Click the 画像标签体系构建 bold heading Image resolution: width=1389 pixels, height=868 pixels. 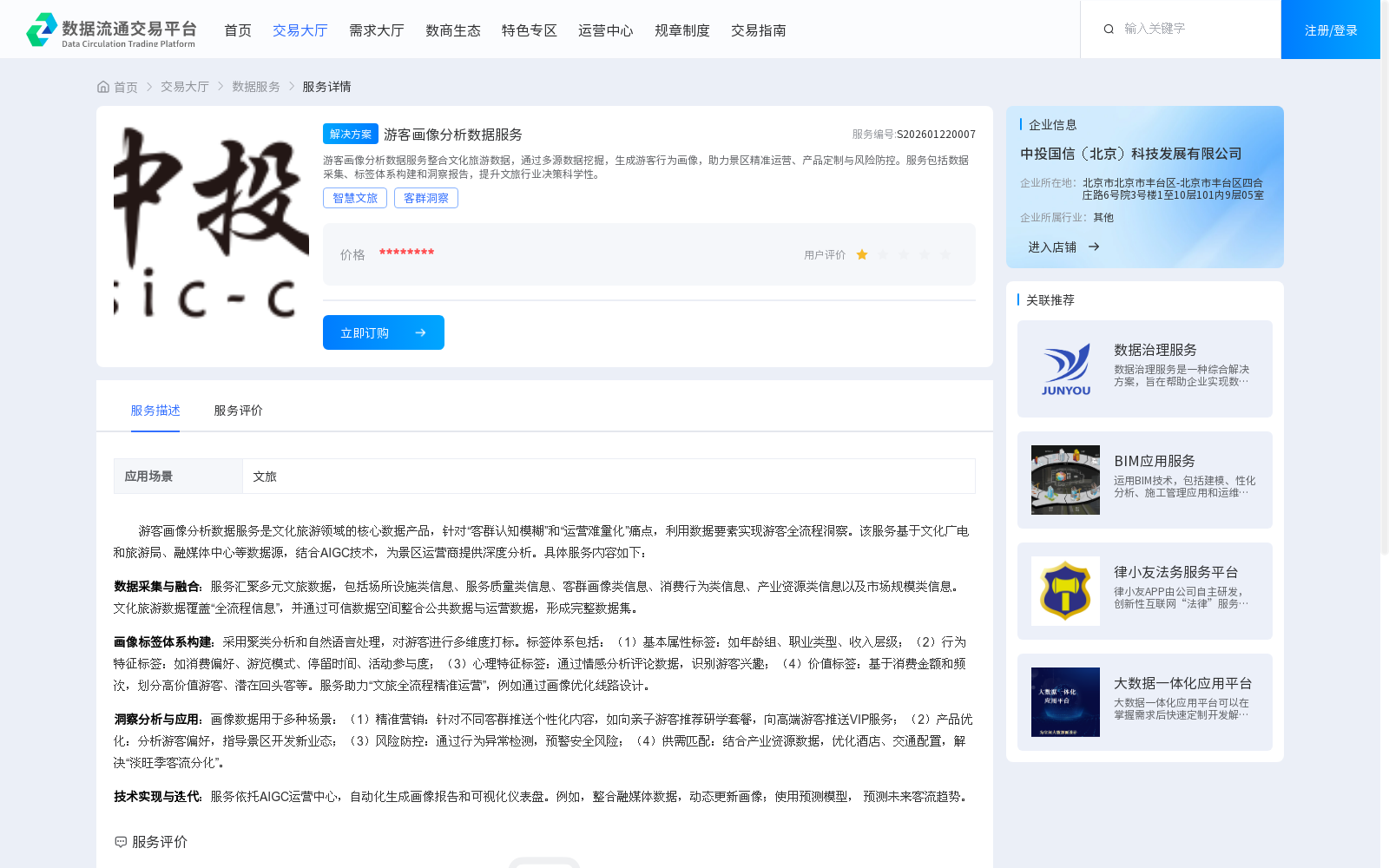[163, 642]
